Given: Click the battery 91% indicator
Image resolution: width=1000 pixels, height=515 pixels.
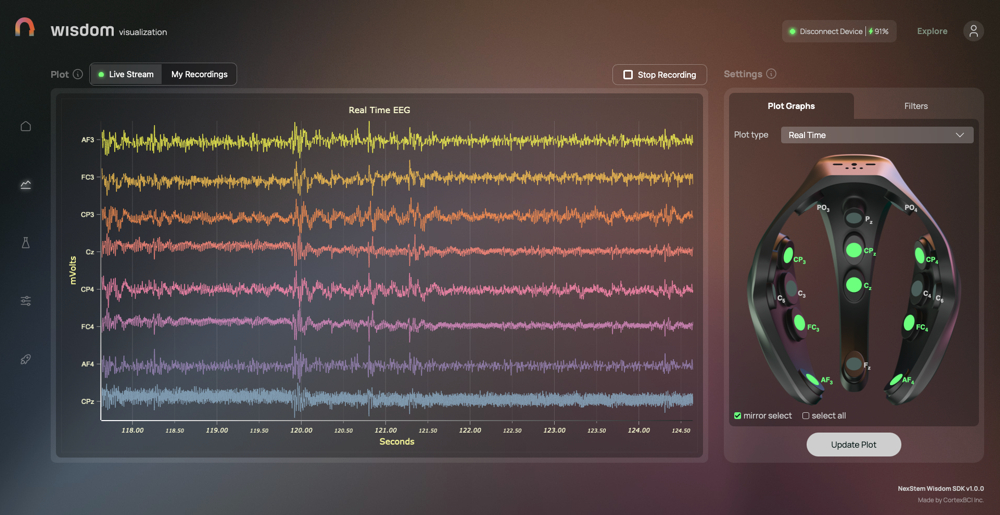Looking at the screenshot, I should tap(878, 31).
